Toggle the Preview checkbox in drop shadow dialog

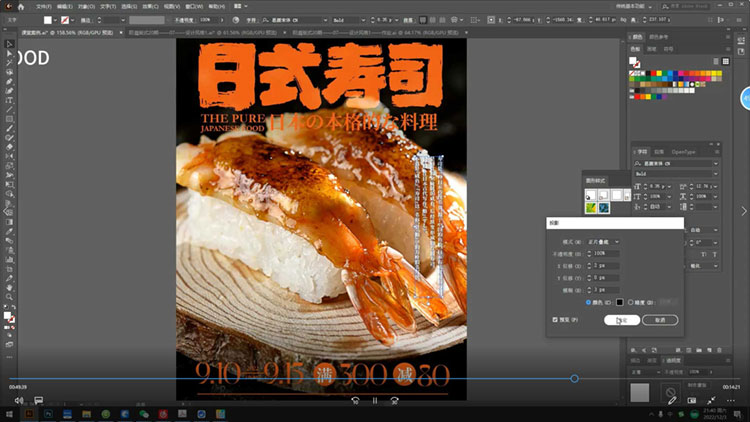pos(556,319)
